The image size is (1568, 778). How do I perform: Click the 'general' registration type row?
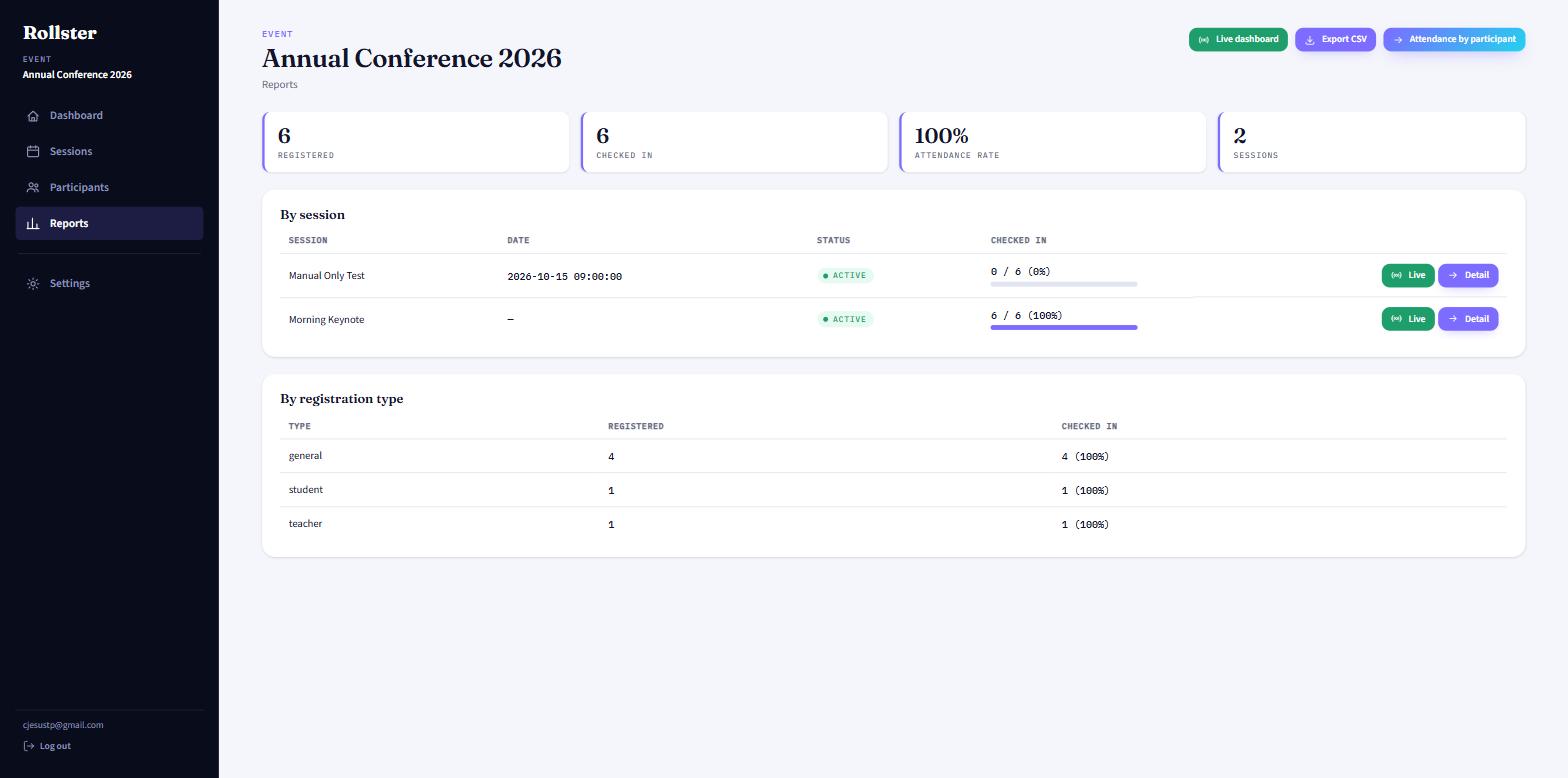(893, 456)
